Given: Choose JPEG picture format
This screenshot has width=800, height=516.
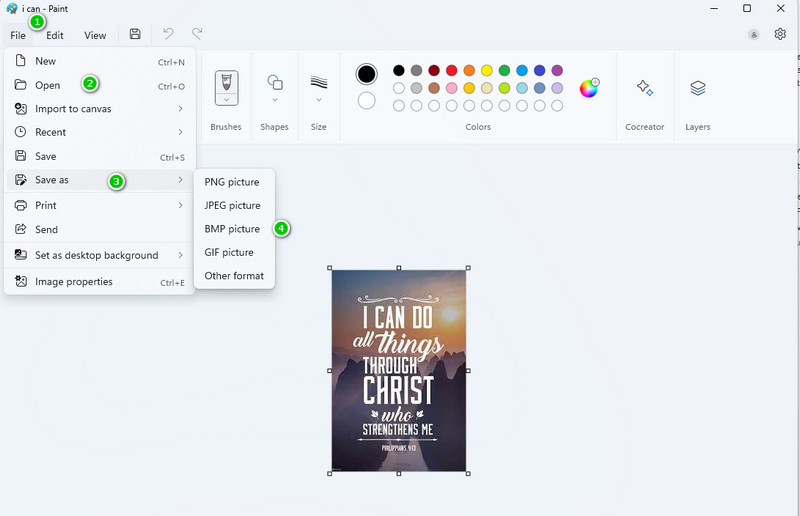Looking at the screenshot, I should (232, 205).
